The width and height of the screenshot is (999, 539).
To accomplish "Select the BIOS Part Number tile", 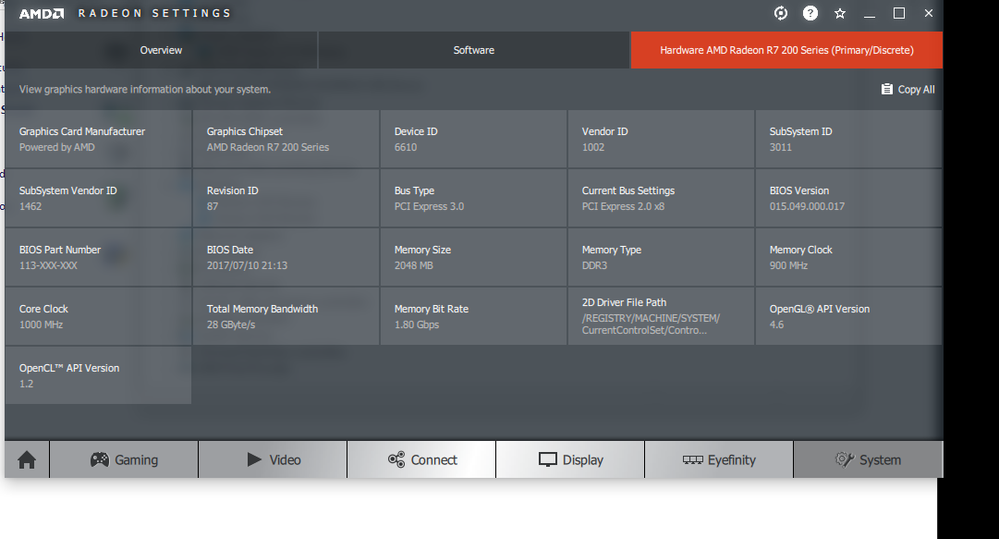I will (x=98, y=257).
